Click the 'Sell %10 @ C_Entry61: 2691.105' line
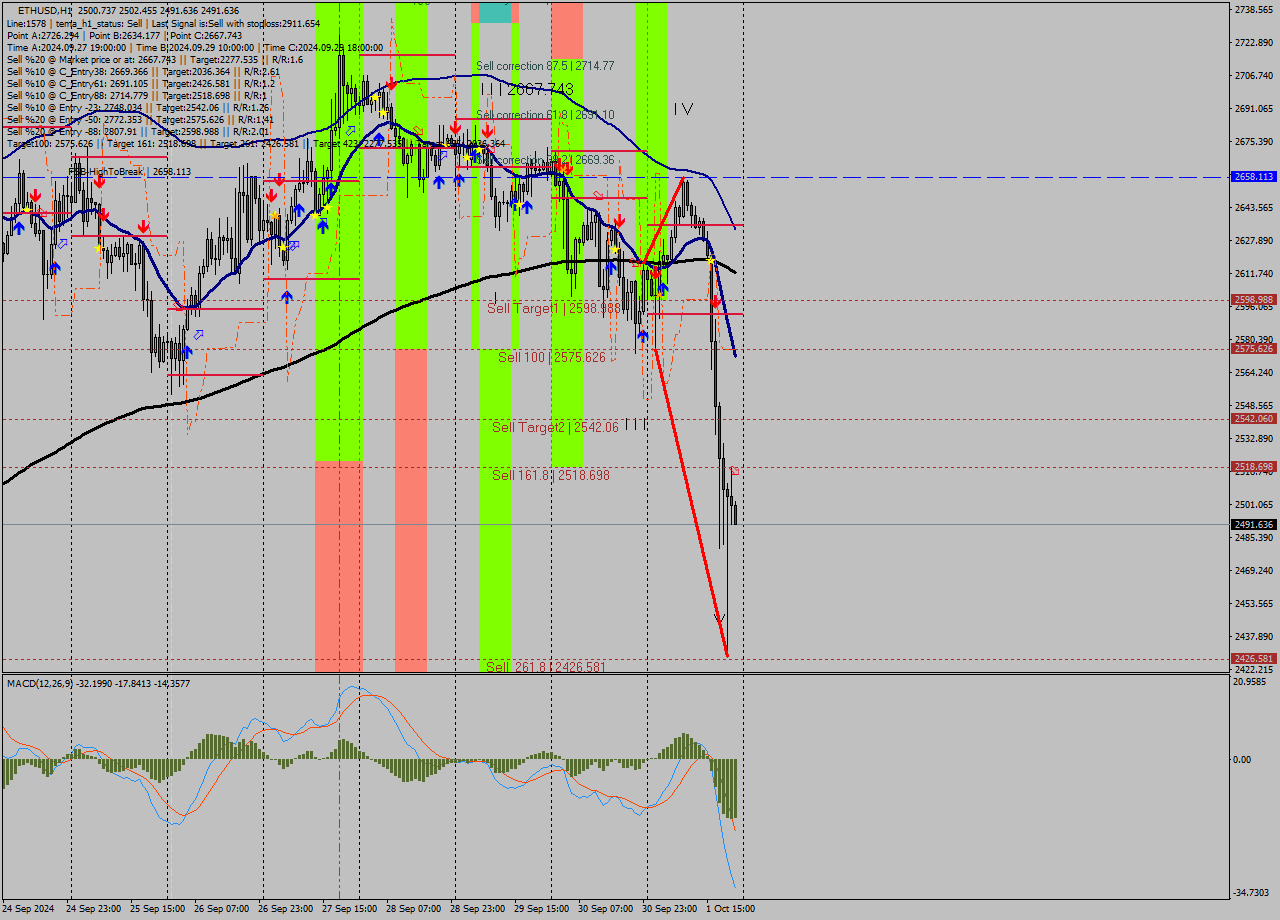 [x=140, y=83]
